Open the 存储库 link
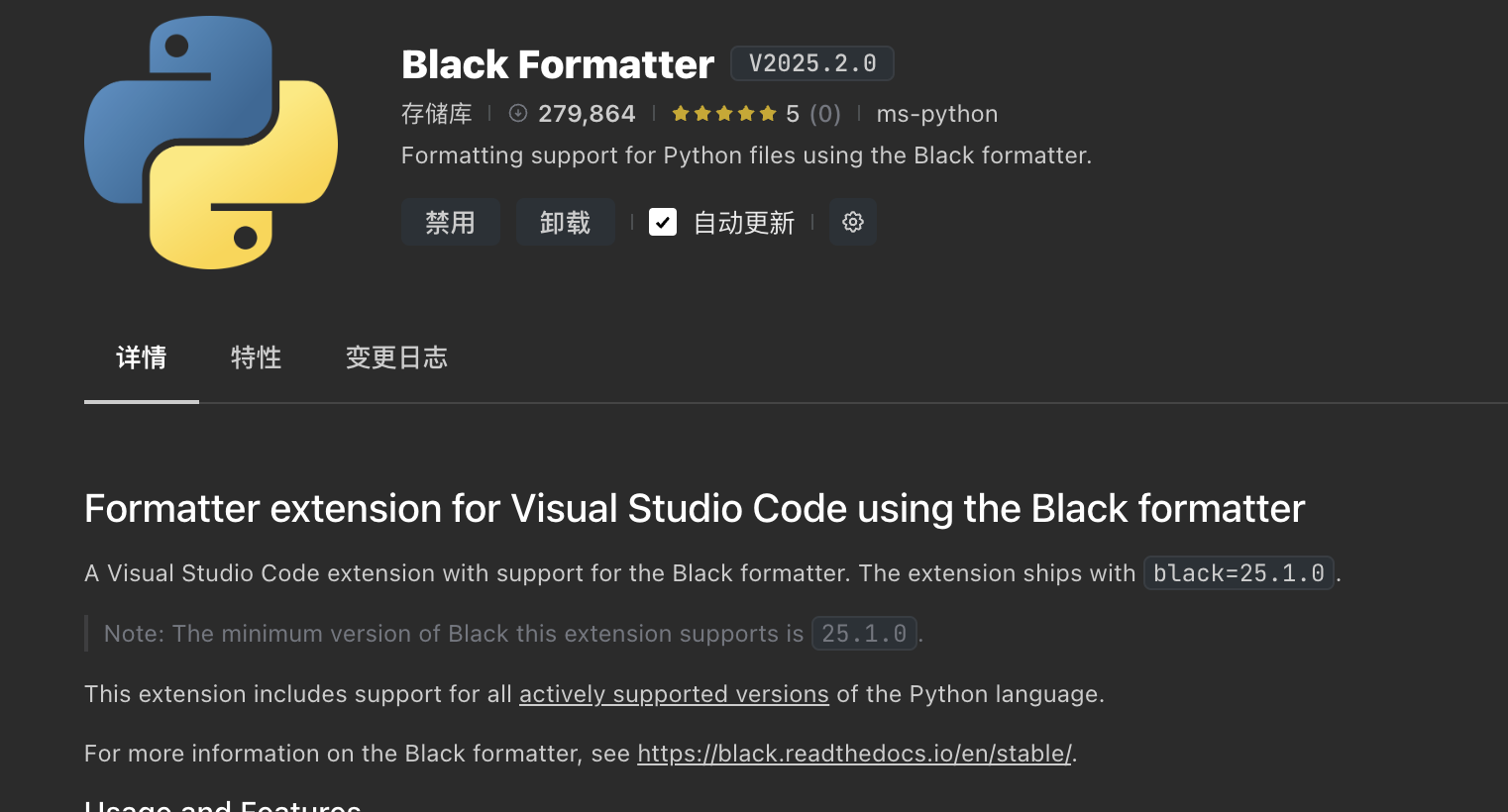This screenshot has height=812, width=1508. point(437,114)
